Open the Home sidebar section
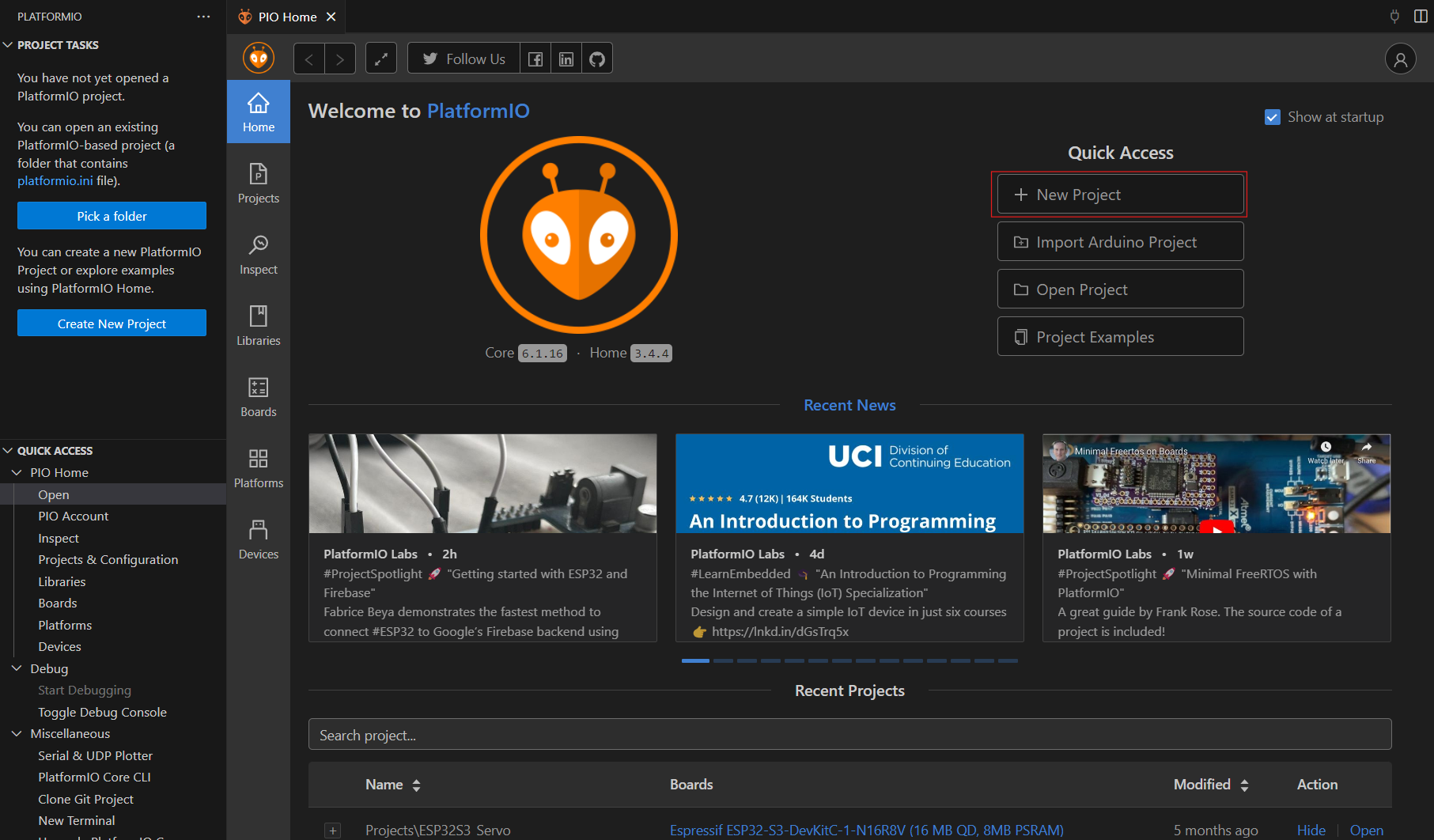 tap(259, 112)
